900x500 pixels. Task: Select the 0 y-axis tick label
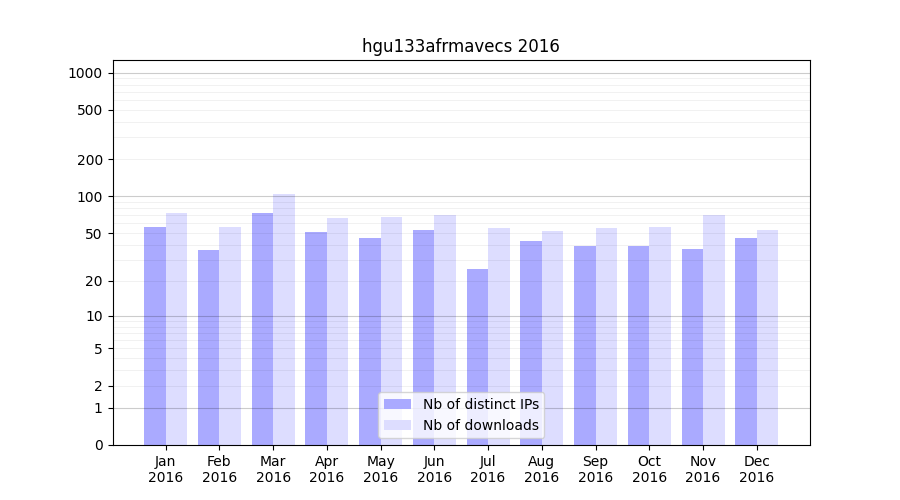tap(98, 445)
